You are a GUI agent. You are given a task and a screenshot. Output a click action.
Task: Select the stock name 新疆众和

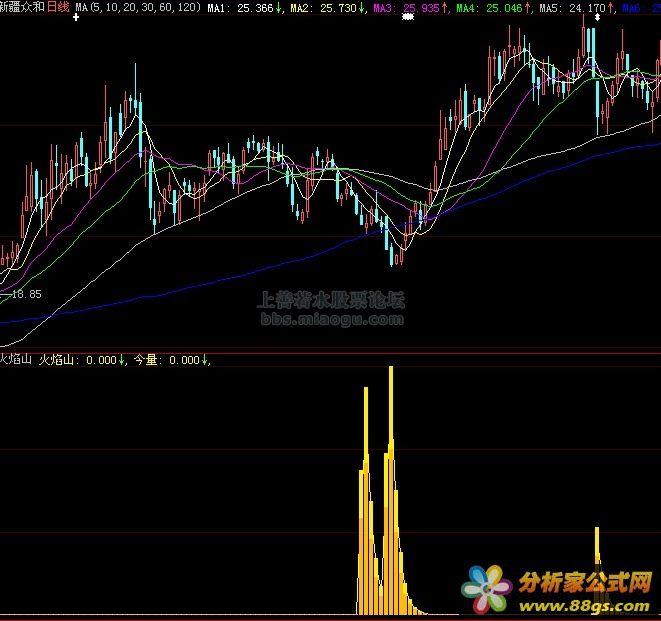coord(22,7)
